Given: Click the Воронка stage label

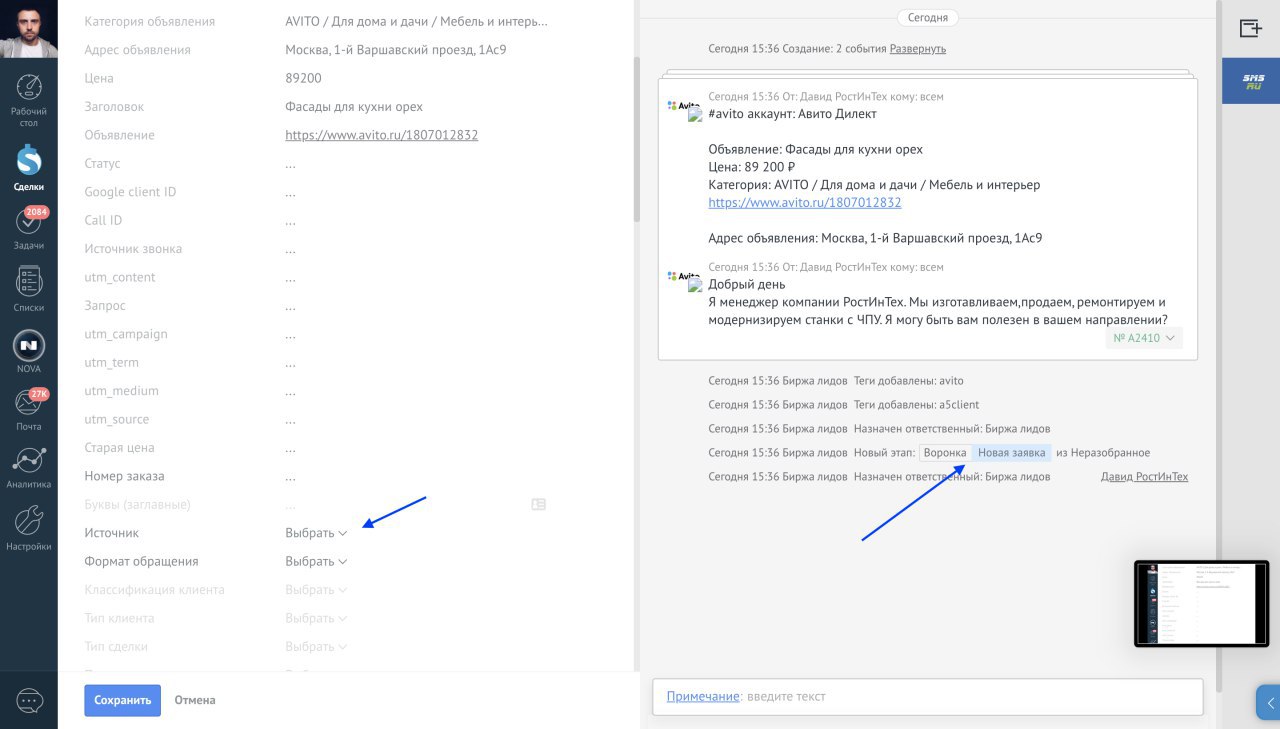Looking at the screenshot, I should pyautogui.click(x=945, y=453).
